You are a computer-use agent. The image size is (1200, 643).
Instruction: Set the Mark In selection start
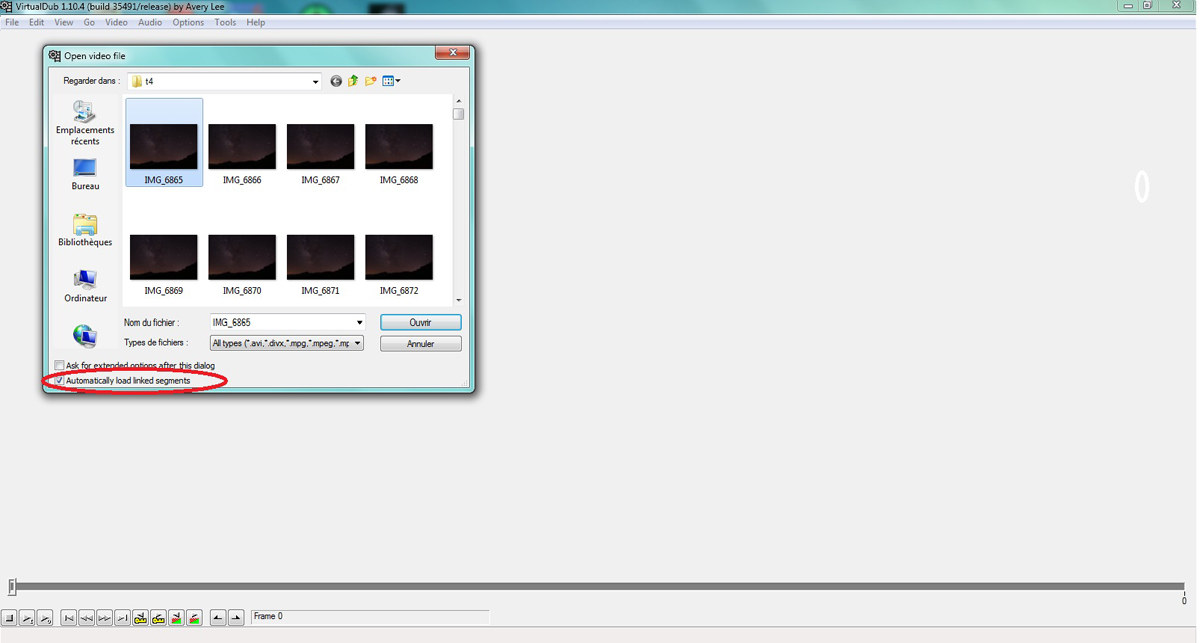218,618
